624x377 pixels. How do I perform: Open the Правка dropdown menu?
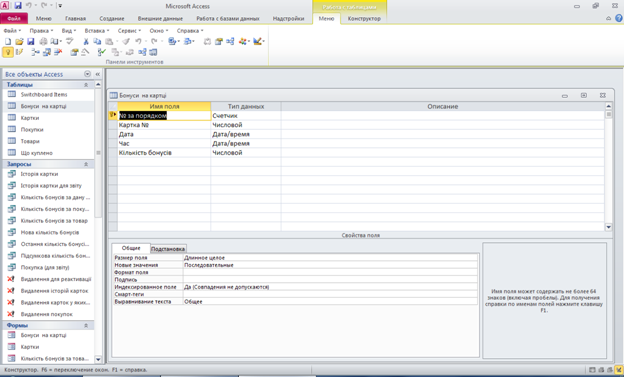(41, 31)
